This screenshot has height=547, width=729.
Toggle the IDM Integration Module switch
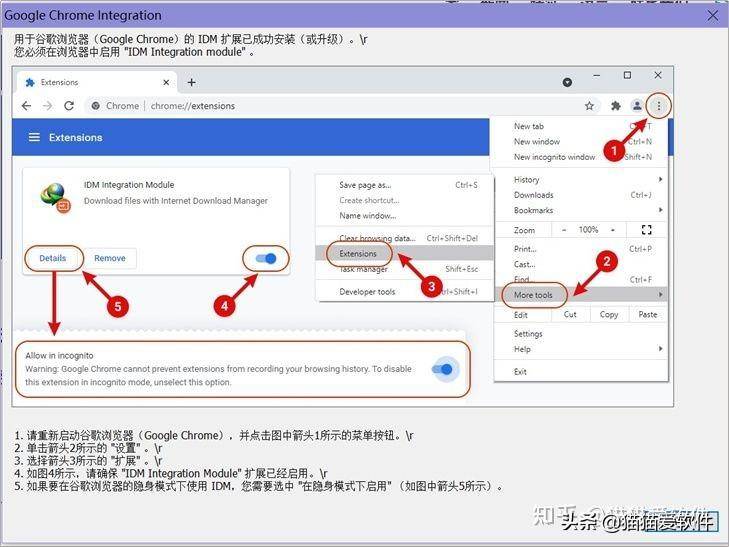266,258
